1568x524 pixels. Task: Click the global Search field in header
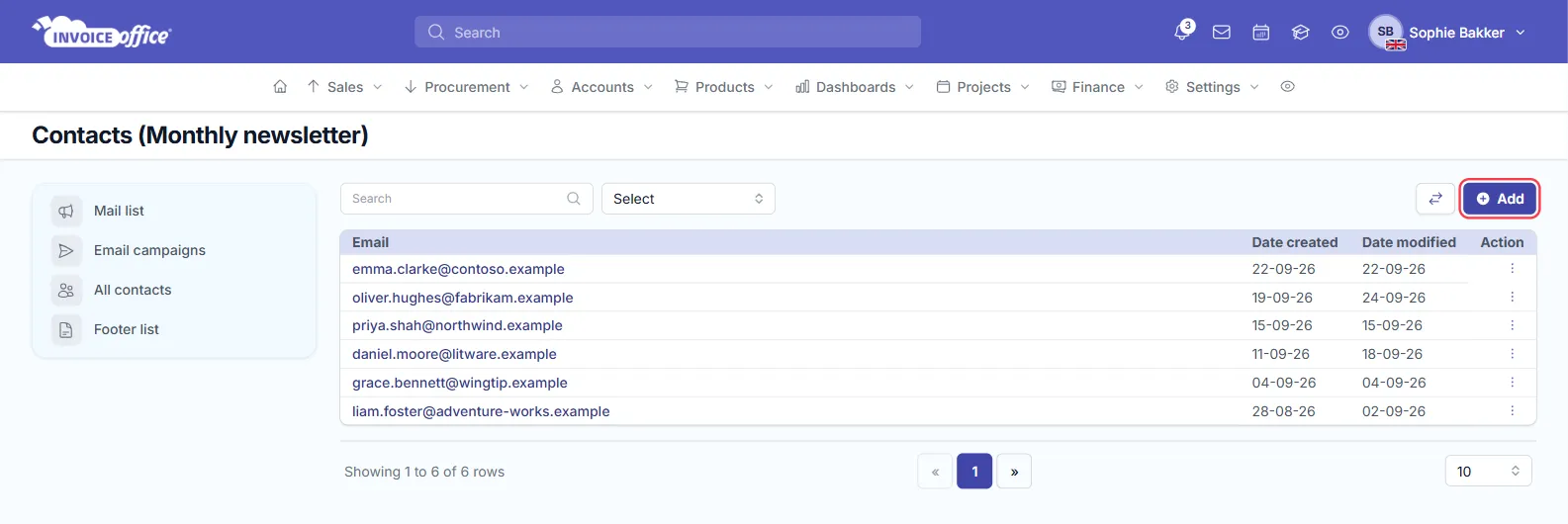pos(668,32)
